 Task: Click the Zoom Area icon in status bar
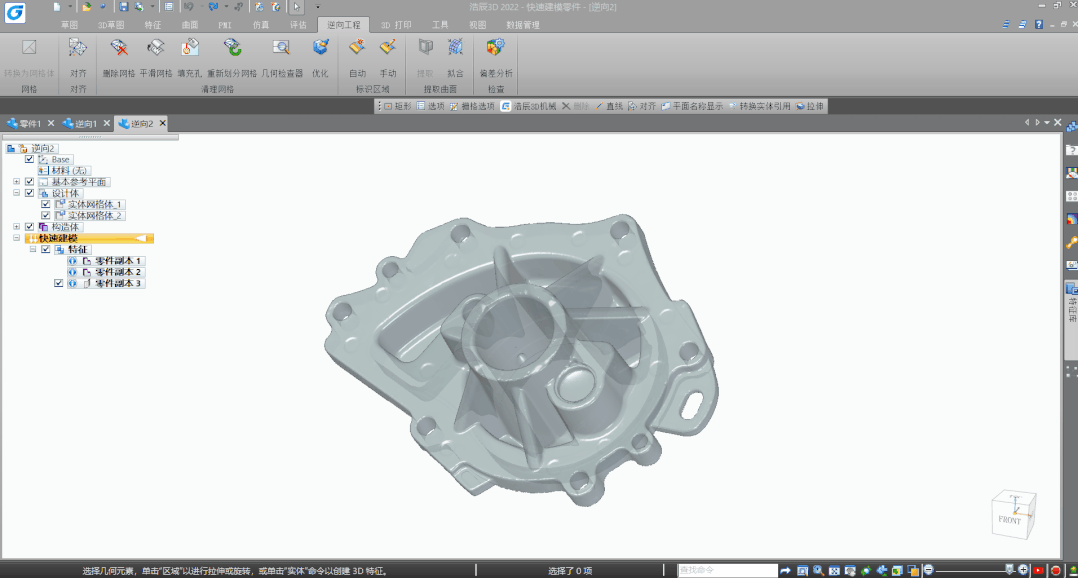pyautogui.click(x=802, y=570)
